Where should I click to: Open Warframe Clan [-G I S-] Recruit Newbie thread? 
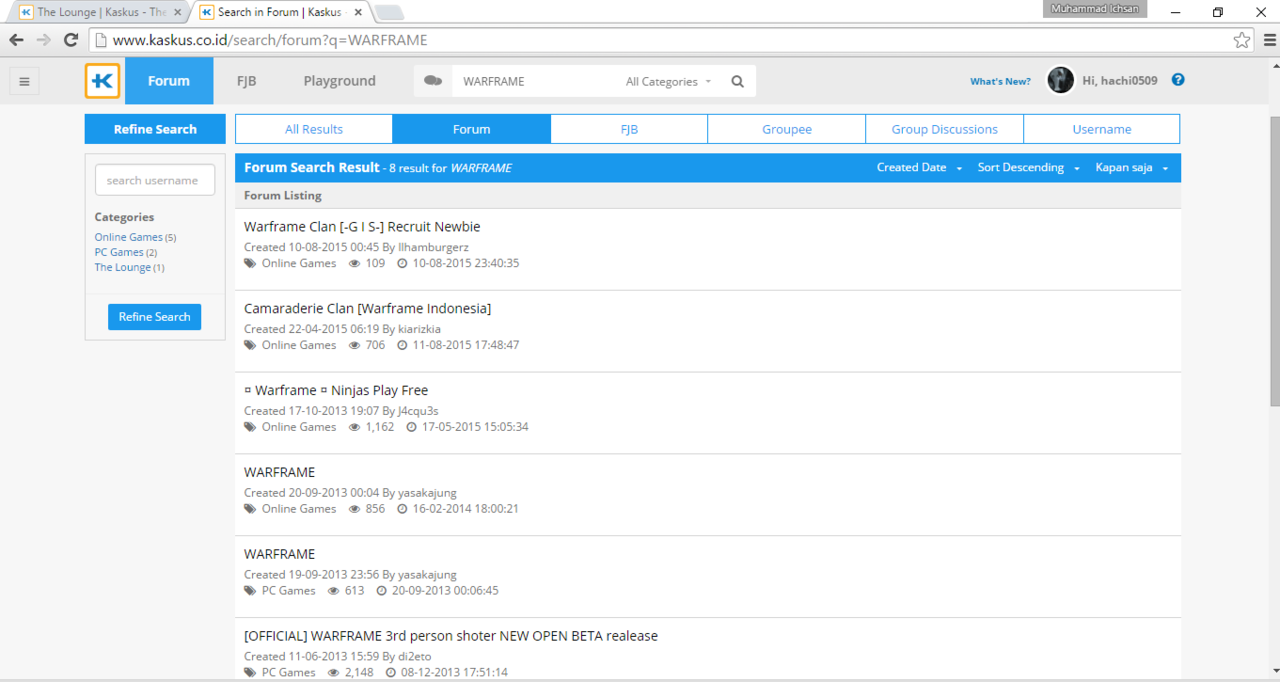(362, 227)
